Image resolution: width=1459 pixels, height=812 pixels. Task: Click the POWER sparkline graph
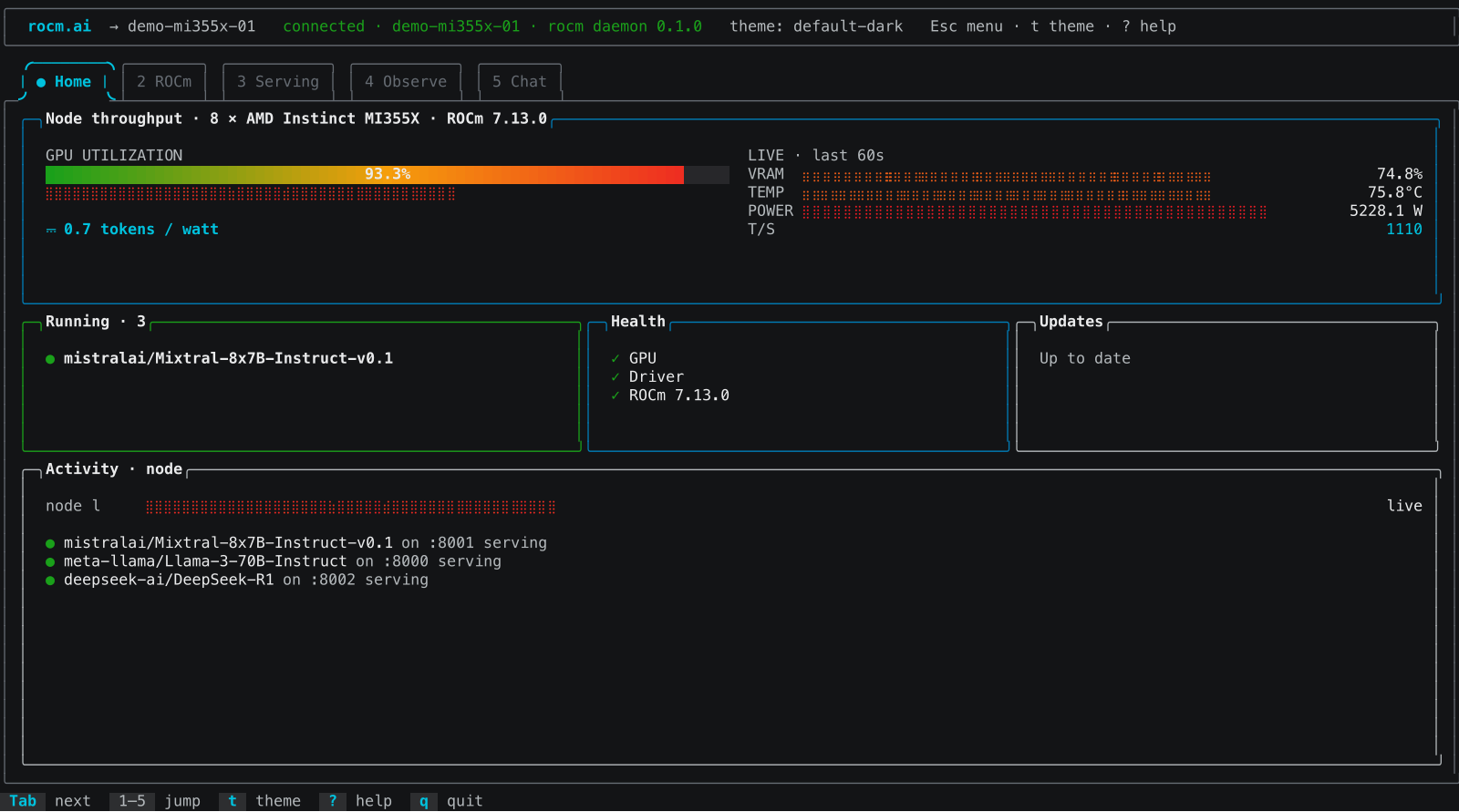pyautogui.click(x=1035, y=211)
